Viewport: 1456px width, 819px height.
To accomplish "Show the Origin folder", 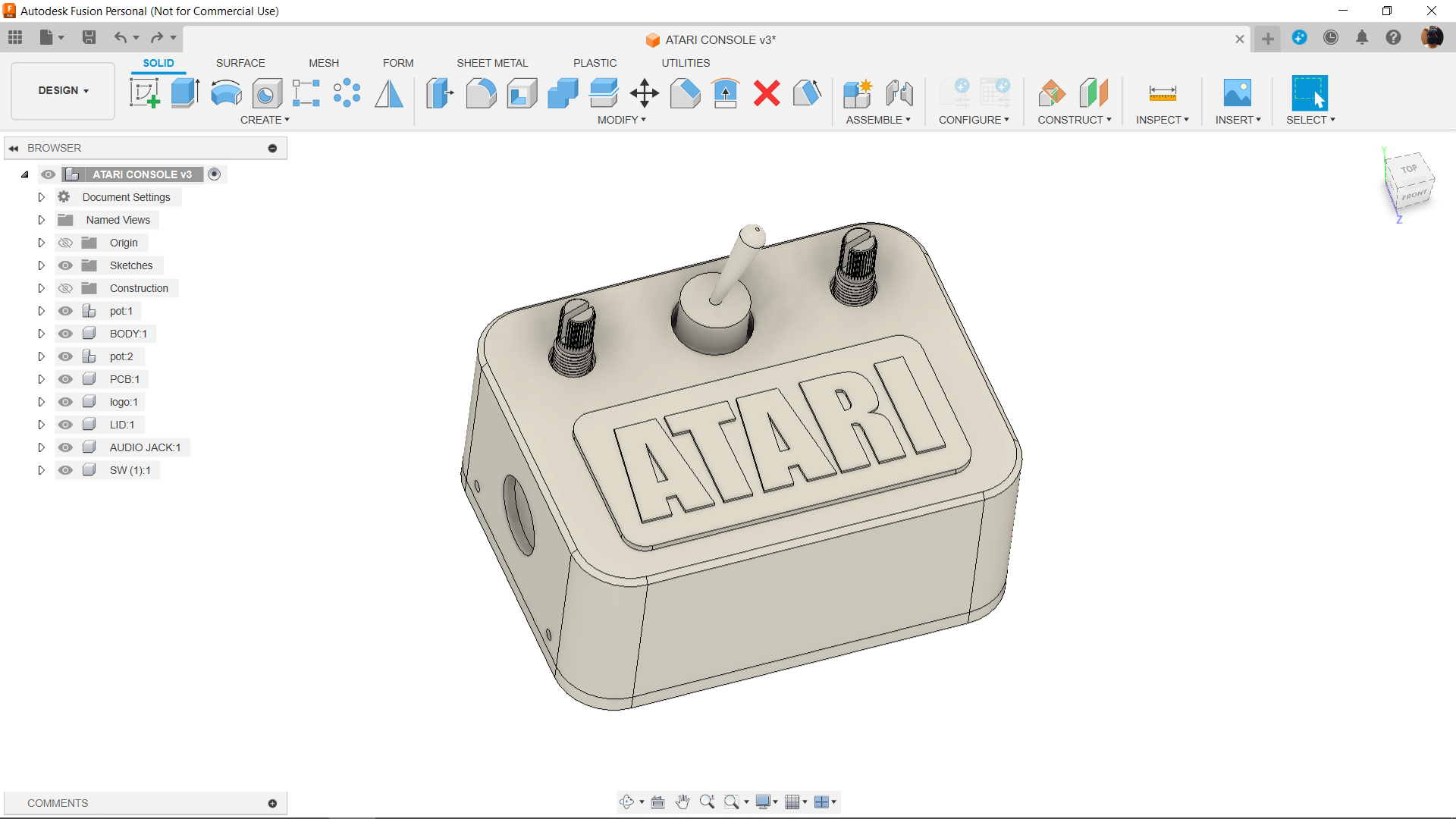I will tap(66, 243).
